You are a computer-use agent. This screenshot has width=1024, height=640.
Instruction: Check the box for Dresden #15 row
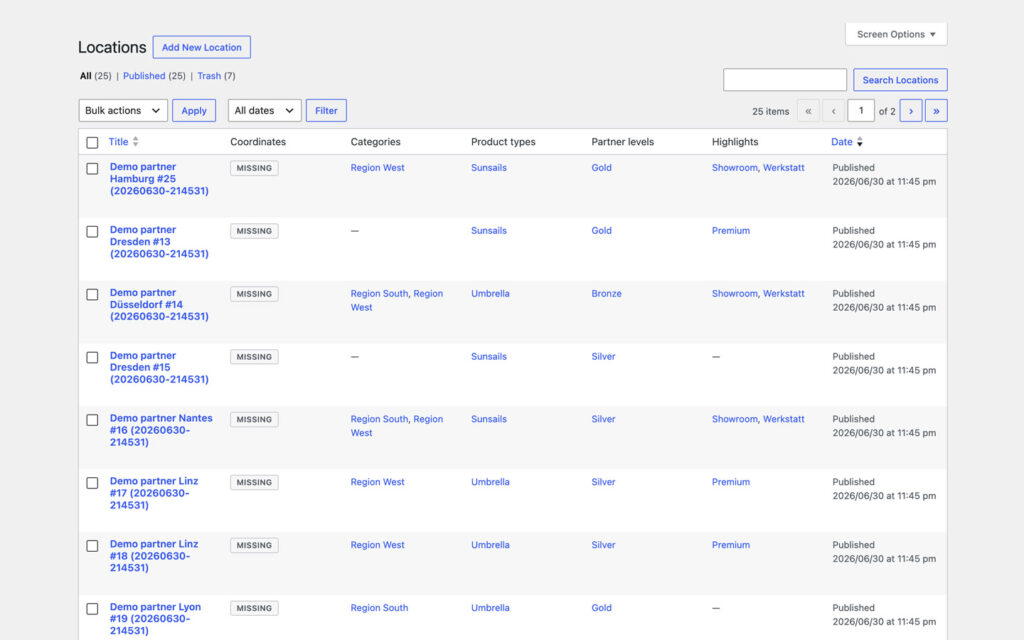point(92,357)
